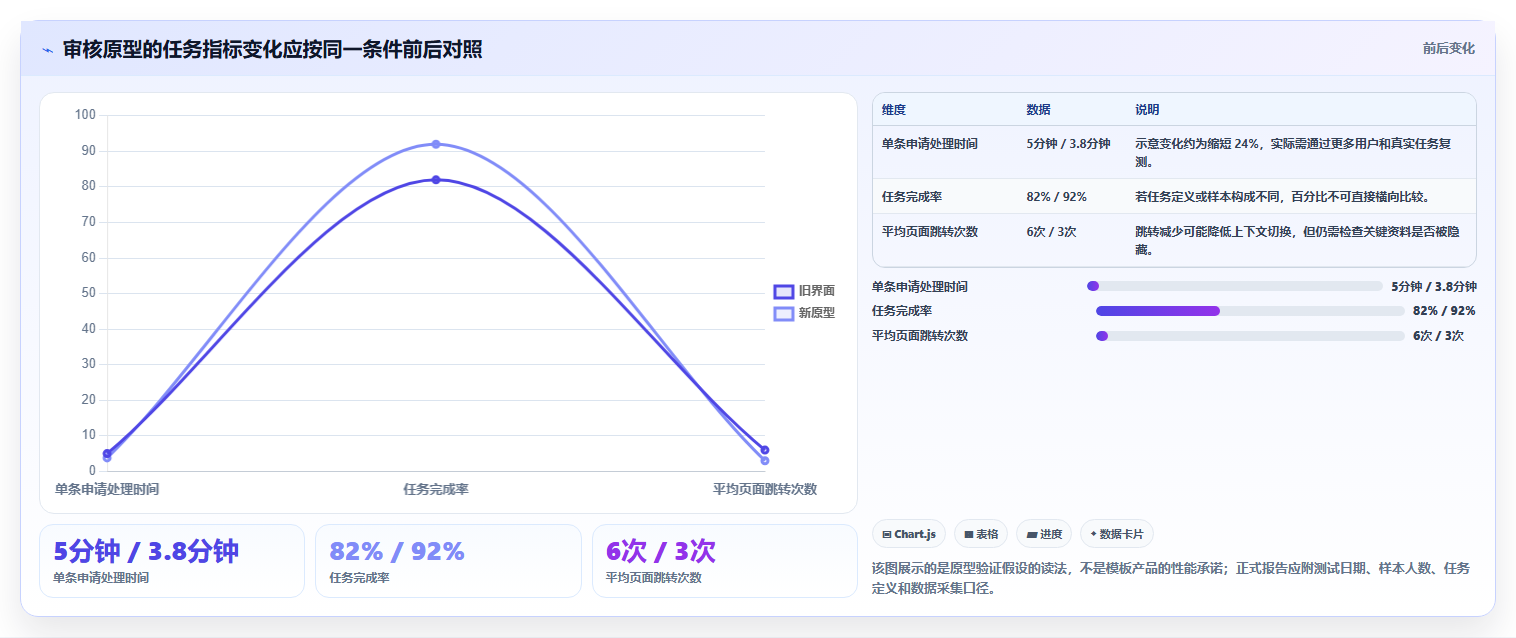This screenshot has width=1516, height=638.
Task: Click table cell 5分钟 / 3.8分钟
Action: pyautogui.click(x=1068, y=144)
